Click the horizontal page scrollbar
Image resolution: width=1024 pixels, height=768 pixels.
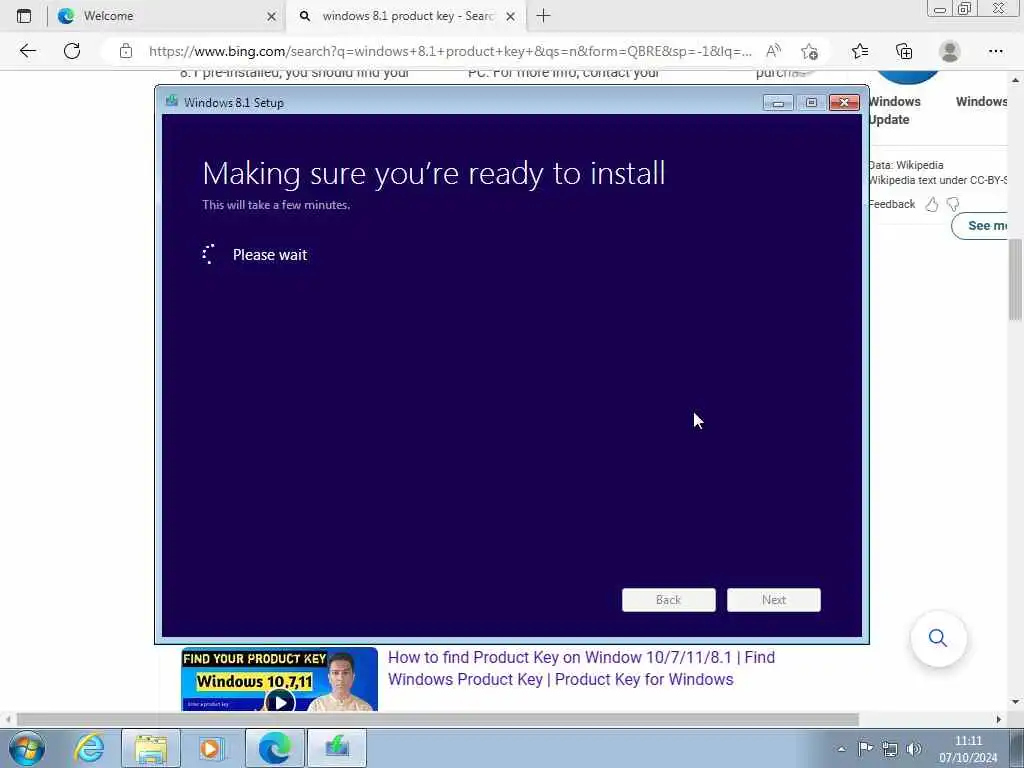click(438, 719)
